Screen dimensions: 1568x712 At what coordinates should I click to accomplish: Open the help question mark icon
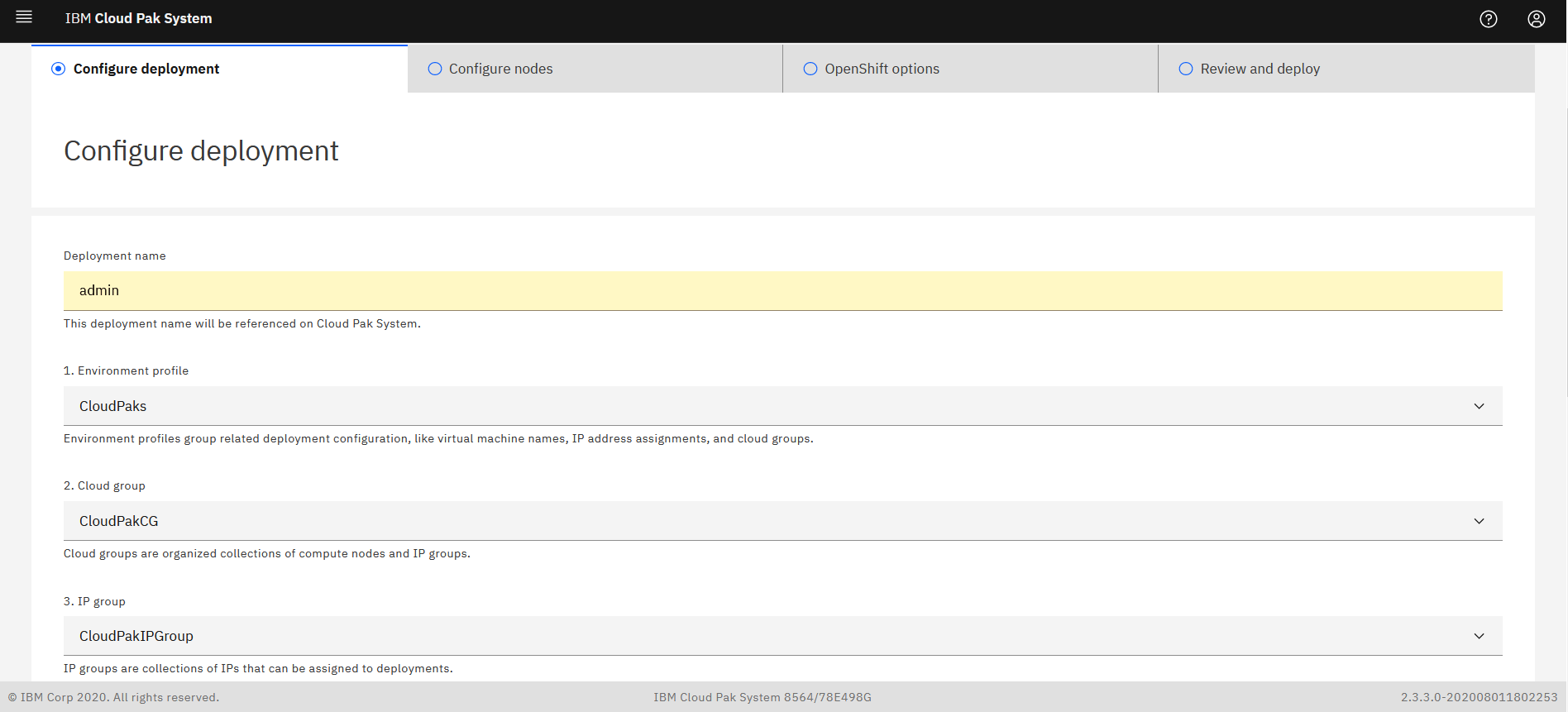click(x=1489, y=19)
